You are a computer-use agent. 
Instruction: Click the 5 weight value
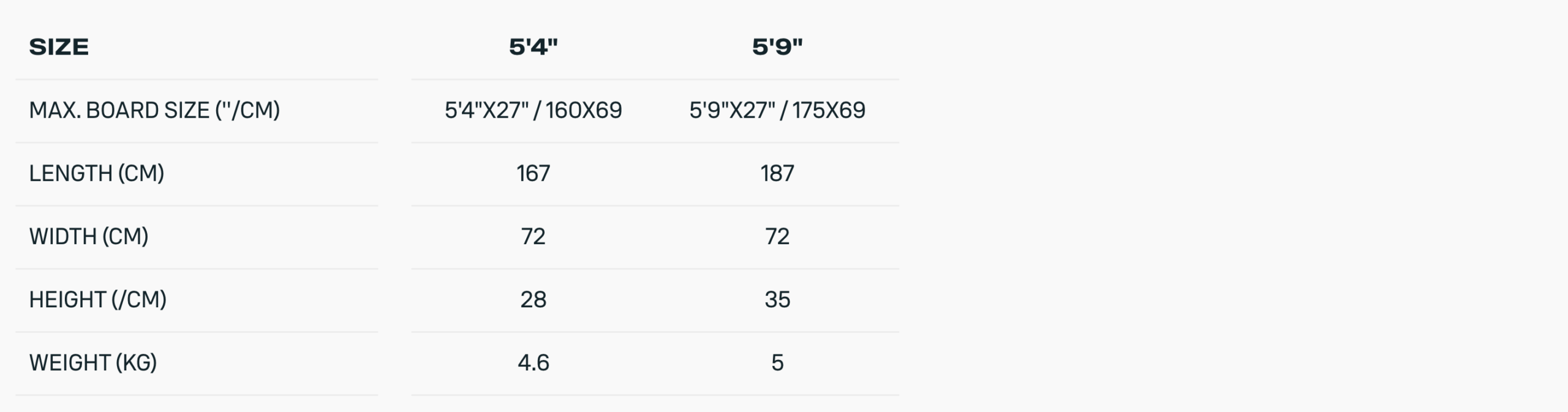(777, 362)
